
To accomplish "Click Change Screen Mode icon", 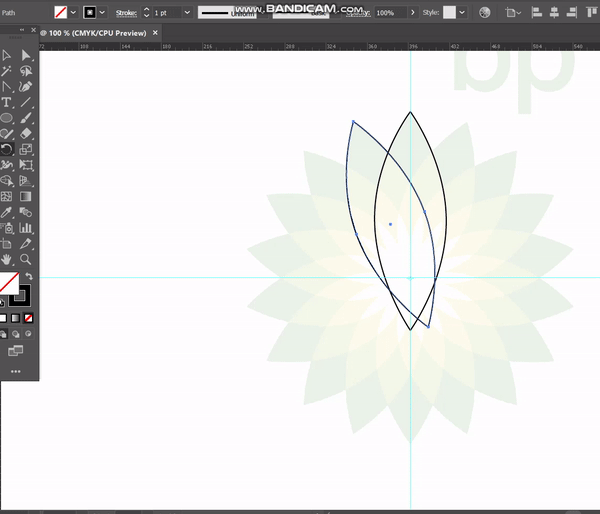I will (x=16, y=350).
